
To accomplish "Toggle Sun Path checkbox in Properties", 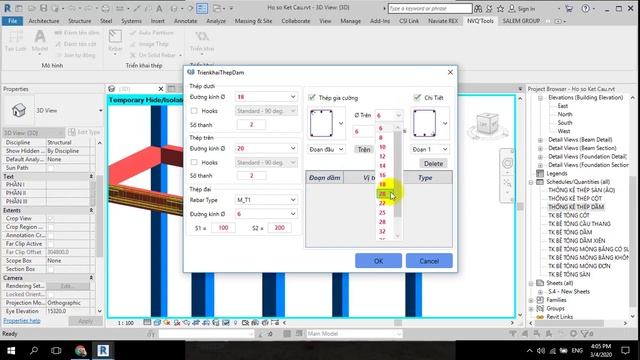I will pos(51,168).
